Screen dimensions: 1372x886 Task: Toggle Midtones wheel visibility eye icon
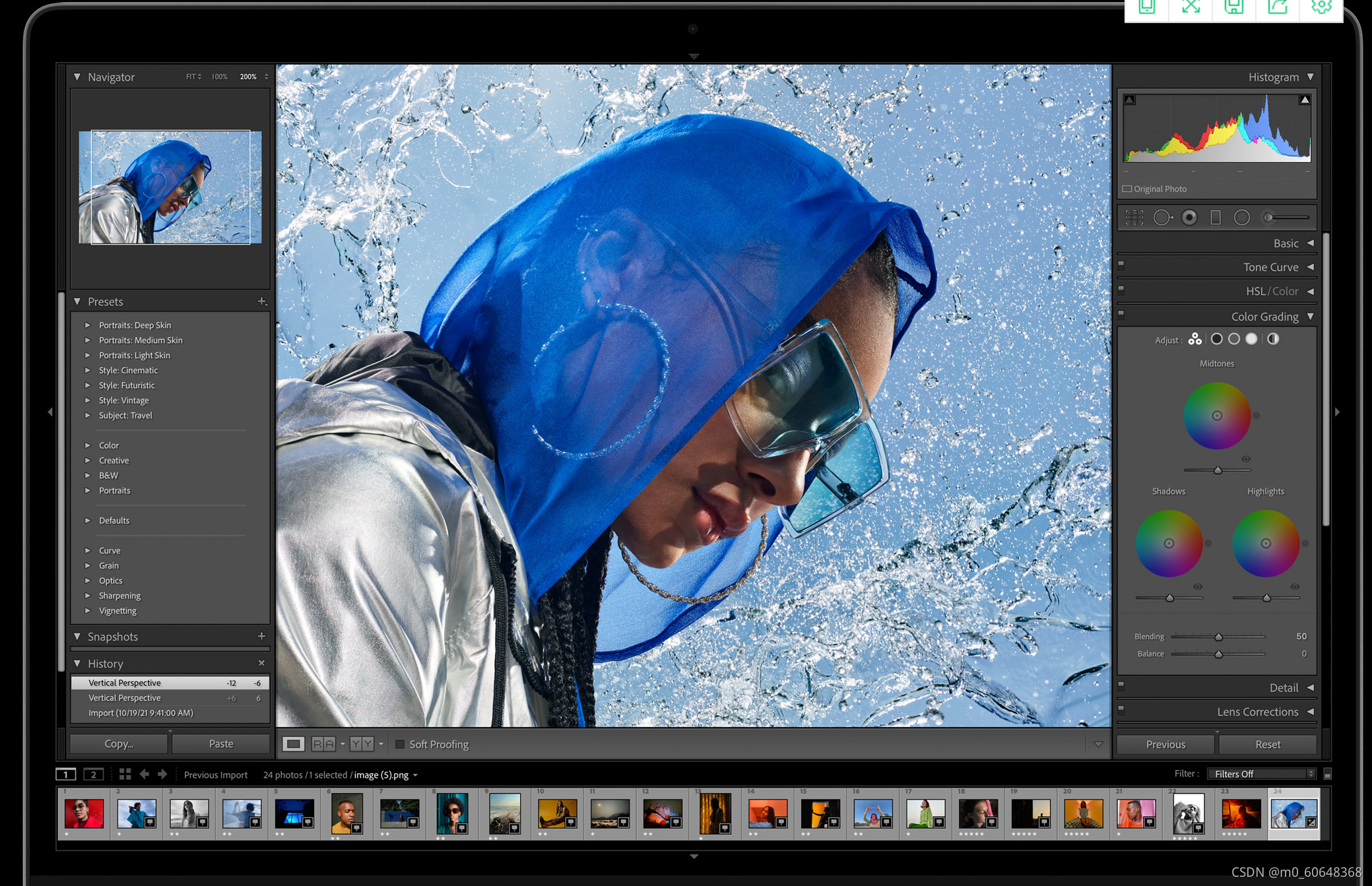pos(1246,459)
